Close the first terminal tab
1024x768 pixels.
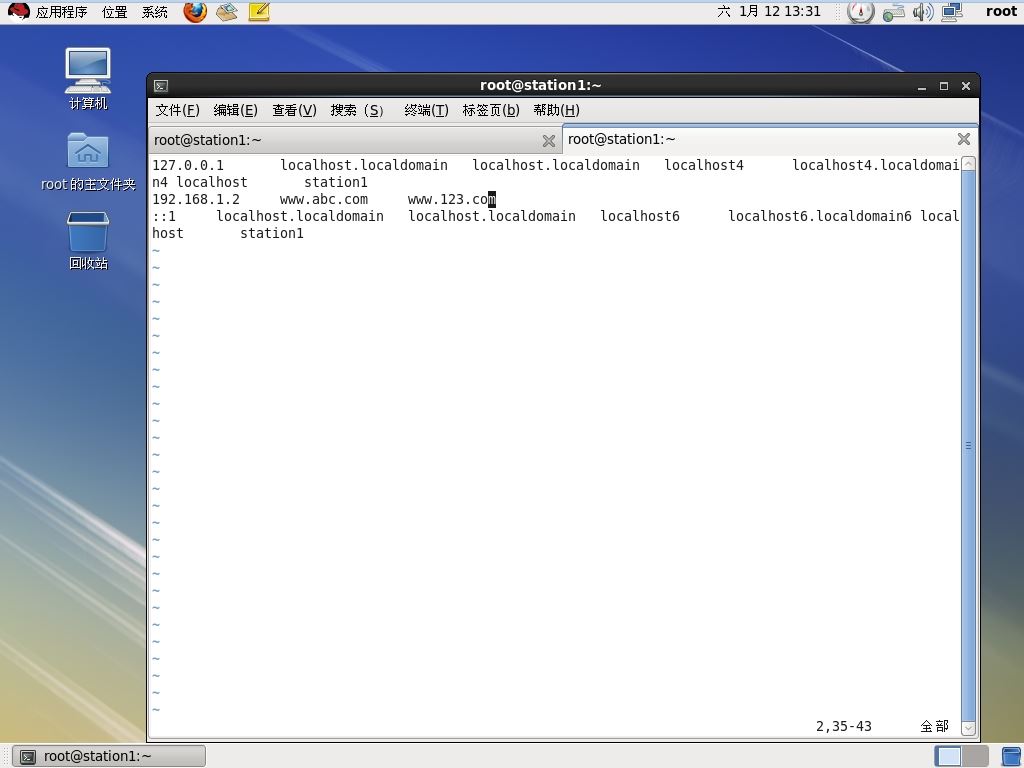(549, 141)
